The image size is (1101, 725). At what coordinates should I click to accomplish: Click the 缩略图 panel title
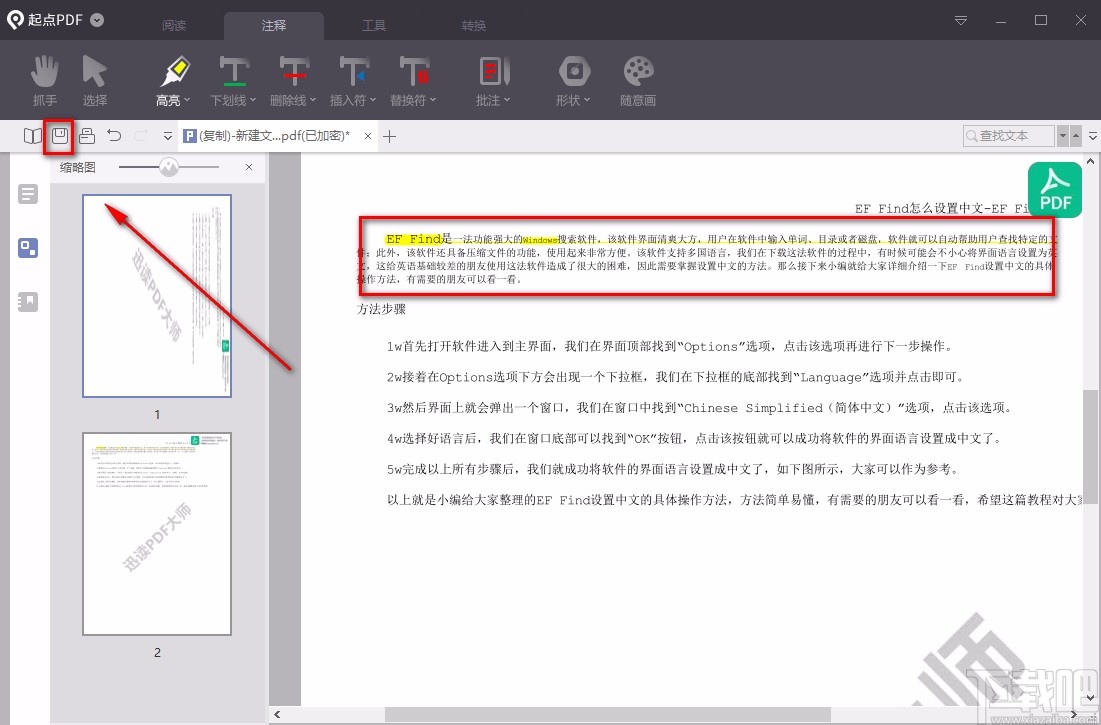point(77,167)
